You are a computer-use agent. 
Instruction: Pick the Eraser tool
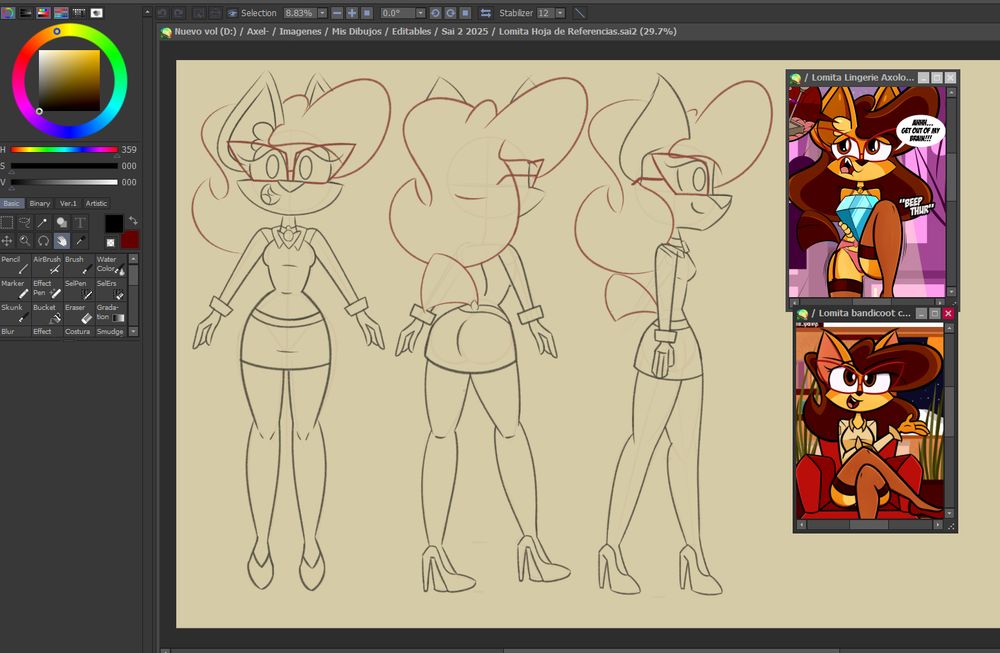(79, 313)
